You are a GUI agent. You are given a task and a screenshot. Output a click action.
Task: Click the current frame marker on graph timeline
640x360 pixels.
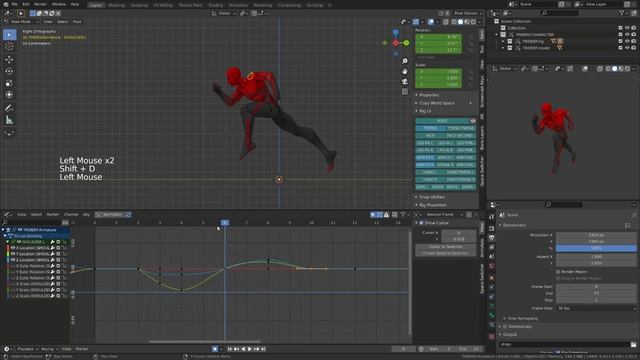click(225, 223)
